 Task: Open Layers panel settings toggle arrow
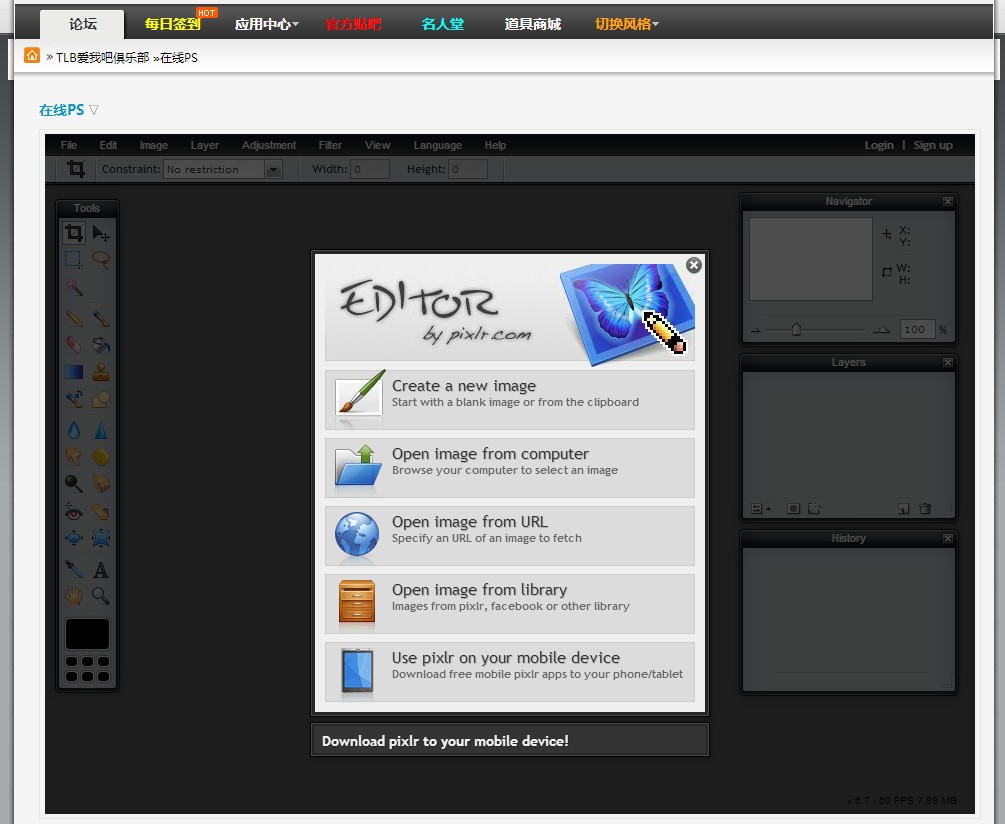pos(761,509)
